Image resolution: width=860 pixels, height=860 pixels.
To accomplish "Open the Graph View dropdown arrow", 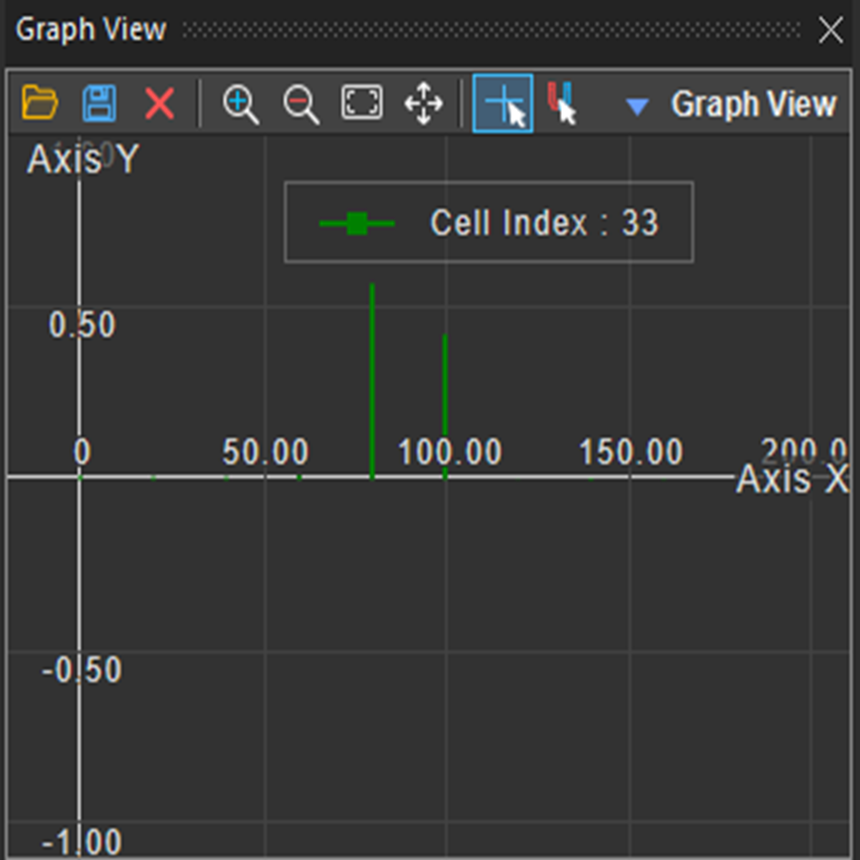I will point(637,106).
